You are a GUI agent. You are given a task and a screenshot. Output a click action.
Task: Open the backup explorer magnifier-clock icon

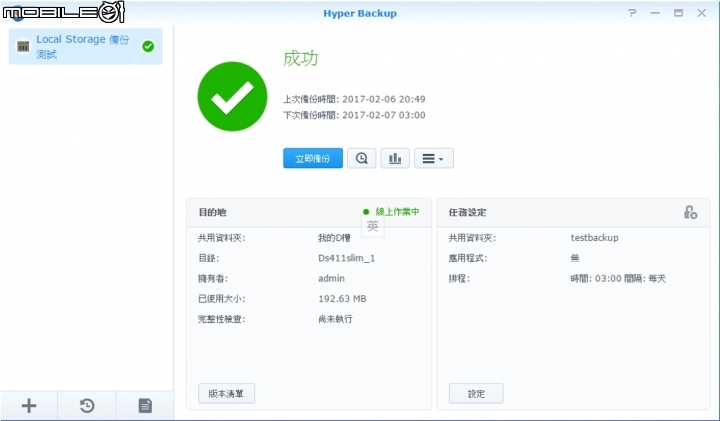pyautogui.click(x=361, y=158)
